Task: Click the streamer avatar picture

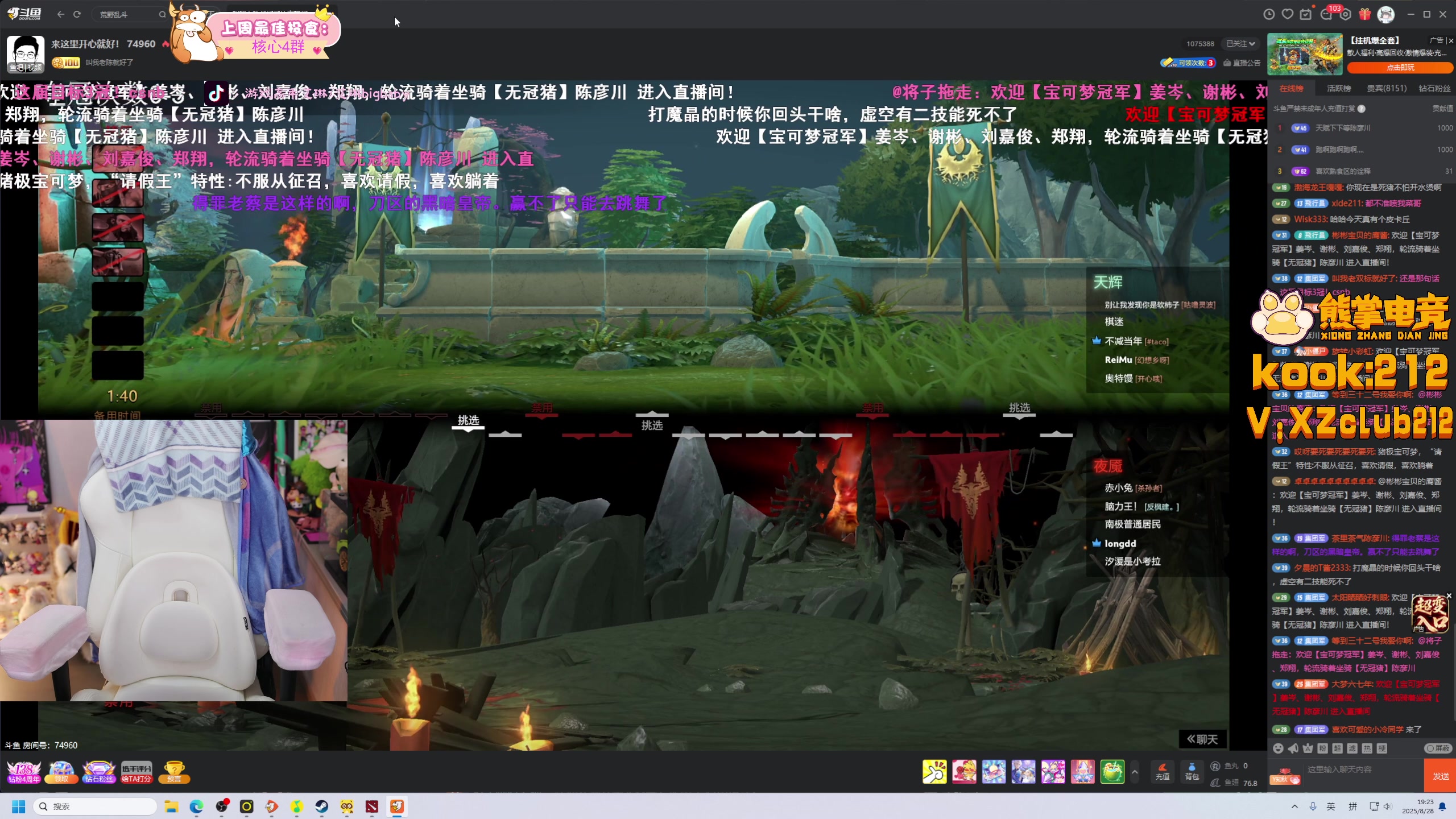Action: (x=25, y=53)
